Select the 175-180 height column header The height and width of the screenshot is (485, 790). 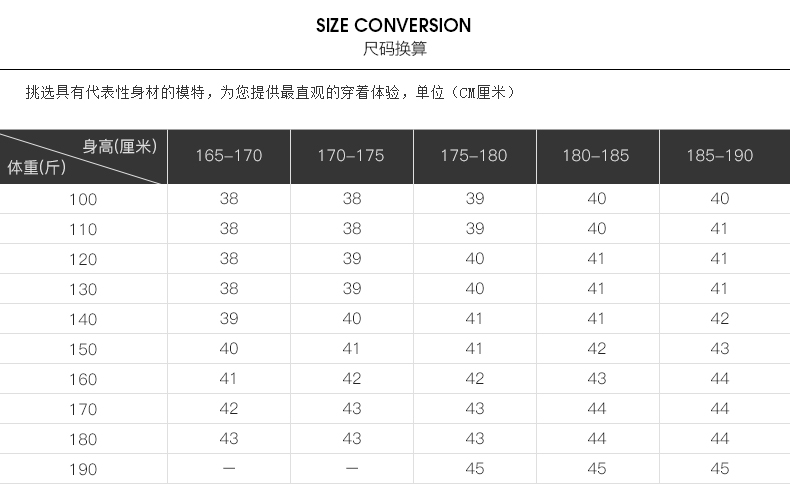[x=474, y=156]
